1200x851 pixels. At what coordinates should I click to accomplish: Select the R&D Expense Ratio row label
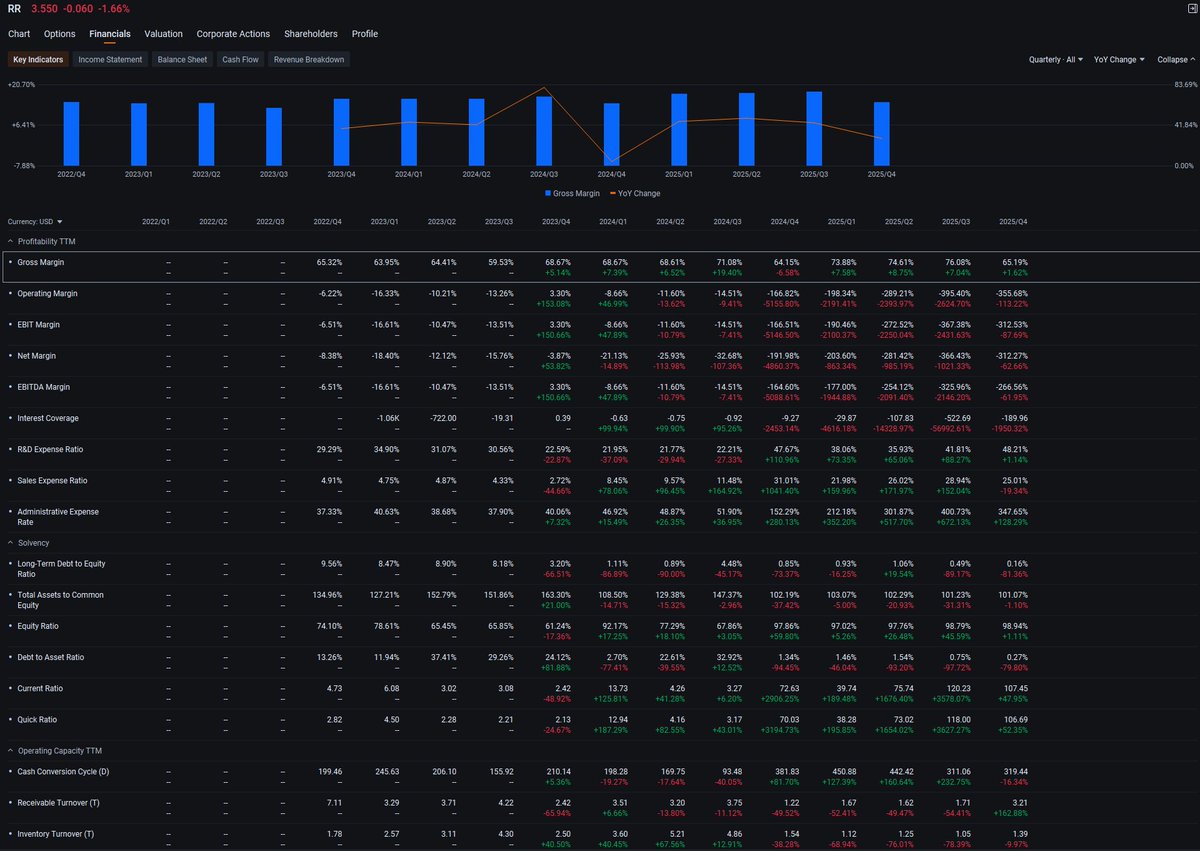point(52,449)
